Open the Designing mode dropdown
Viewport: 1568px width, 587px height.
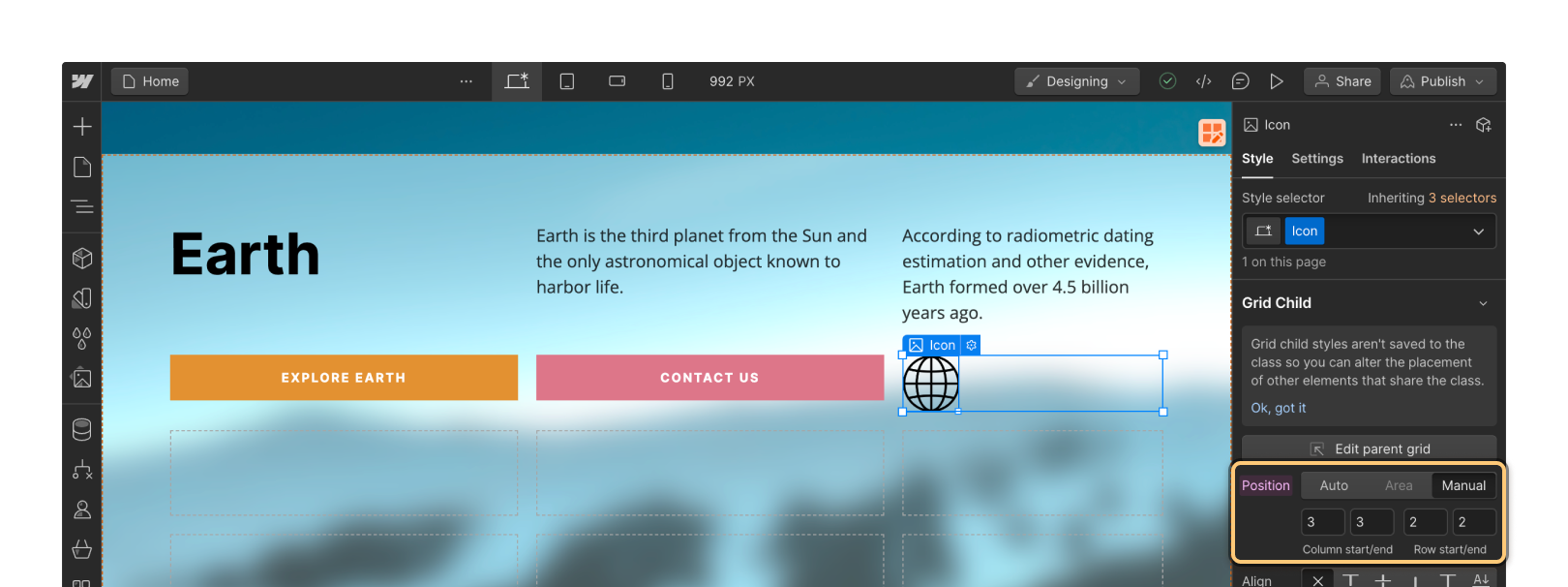point(1076,81)
